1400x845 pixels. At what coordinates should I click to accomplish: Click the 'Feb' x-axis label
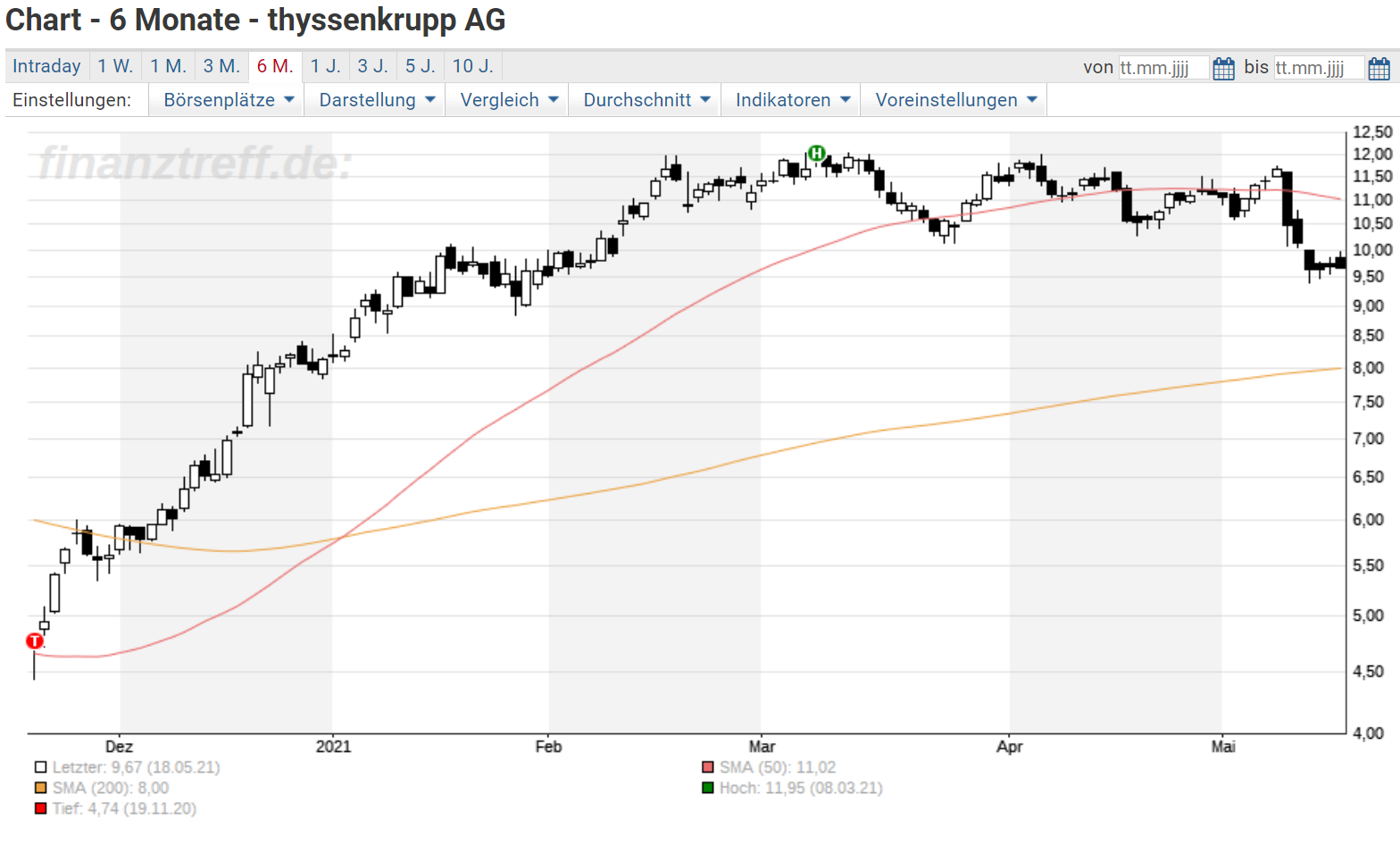click(548, 747)
